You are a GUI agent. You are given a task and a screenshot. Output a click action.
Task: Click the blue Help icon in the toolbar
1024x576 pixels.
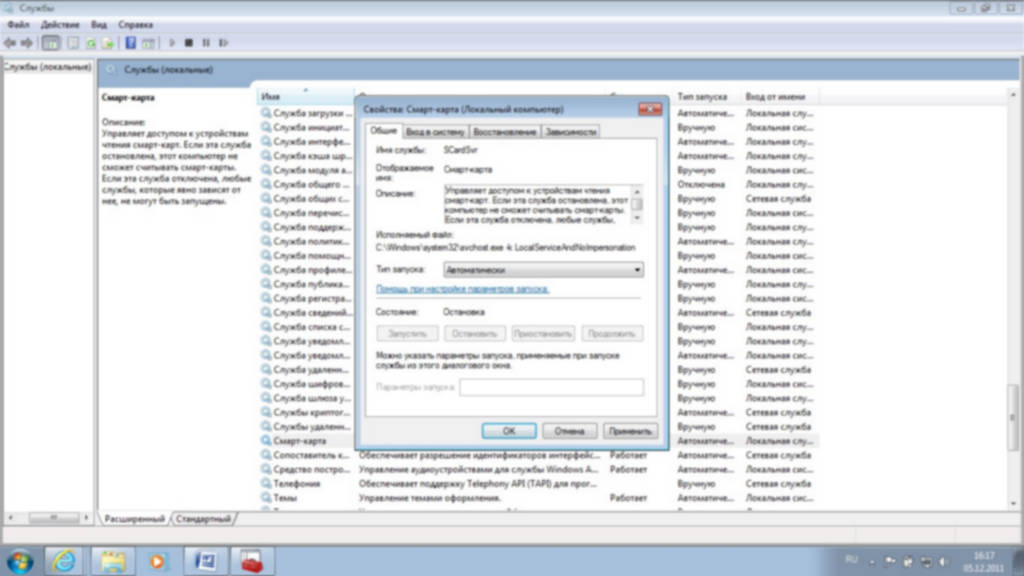pyautogui.click(x=130, y=43)
